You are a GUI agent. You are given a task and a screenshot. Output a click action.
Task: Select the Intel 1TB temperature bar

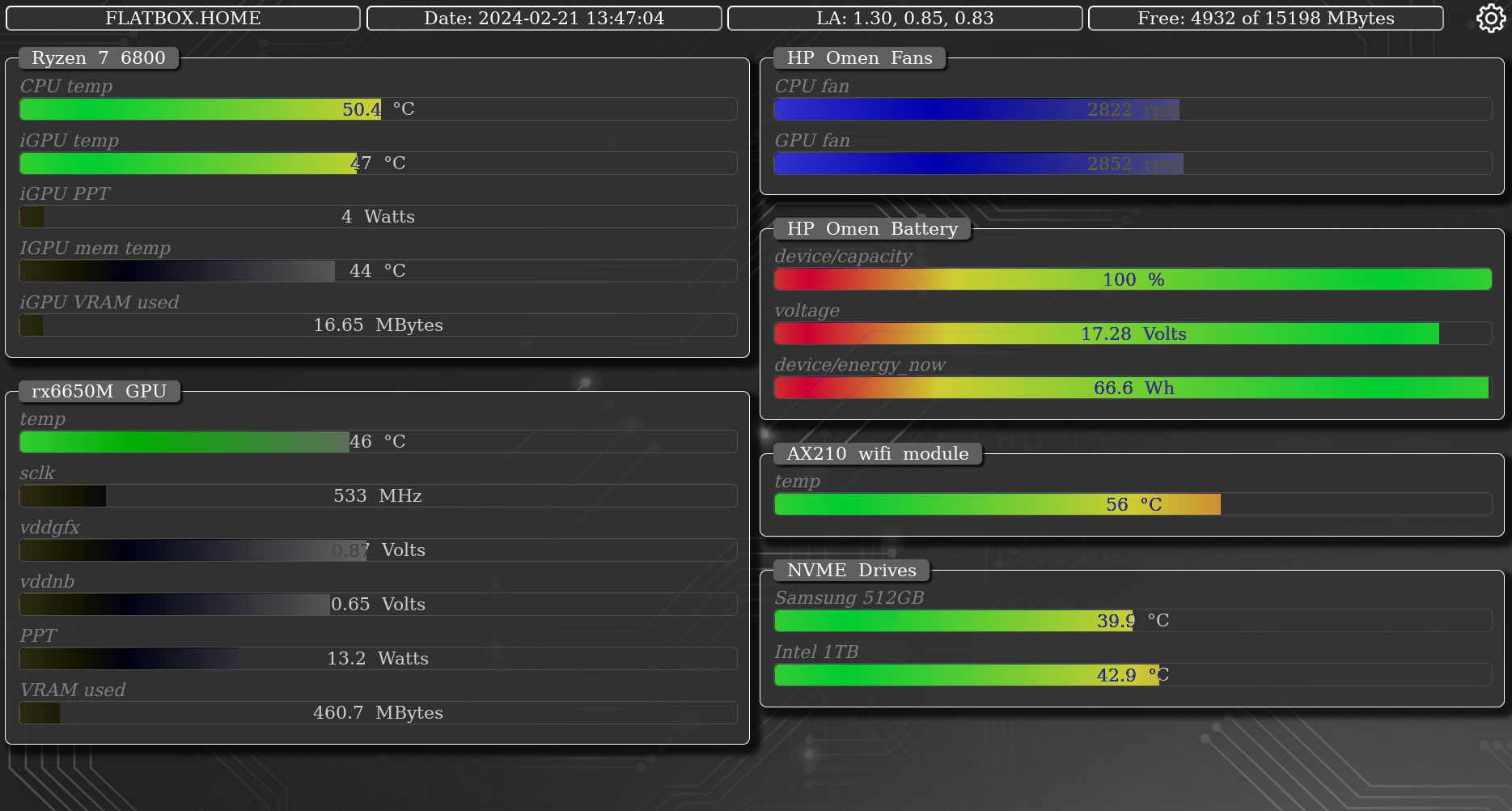1133,674
